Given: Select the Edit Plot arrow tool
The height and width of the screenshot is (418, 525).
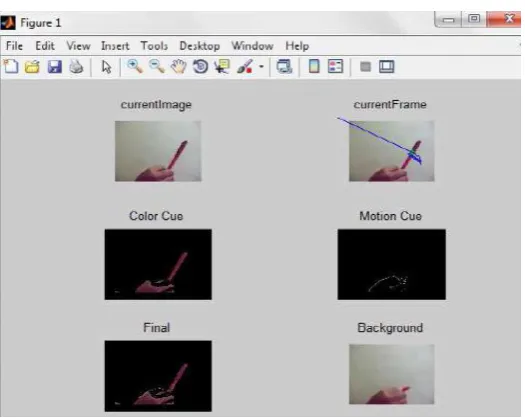Looking at the screenshot, I should pos(106,67).
